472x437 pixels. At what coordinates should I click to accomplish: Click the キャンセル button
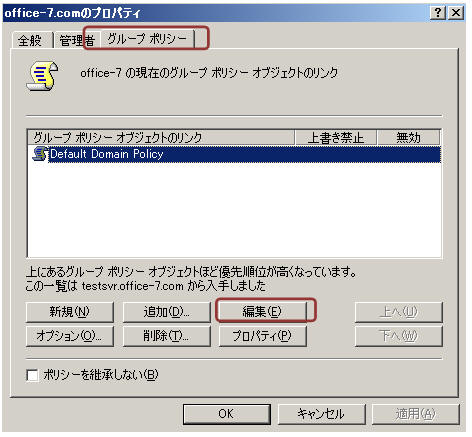(322, 414)
